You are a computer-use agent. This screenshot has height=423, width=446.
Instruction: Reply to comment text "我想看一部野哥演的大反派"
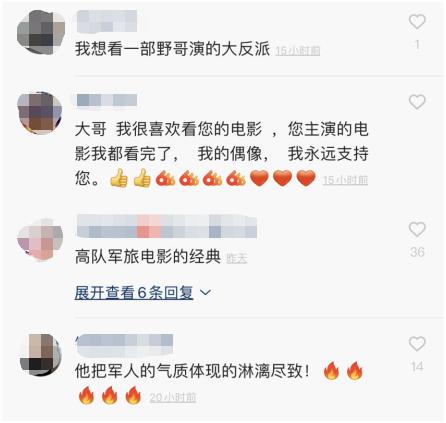click(x=172, y=49)
